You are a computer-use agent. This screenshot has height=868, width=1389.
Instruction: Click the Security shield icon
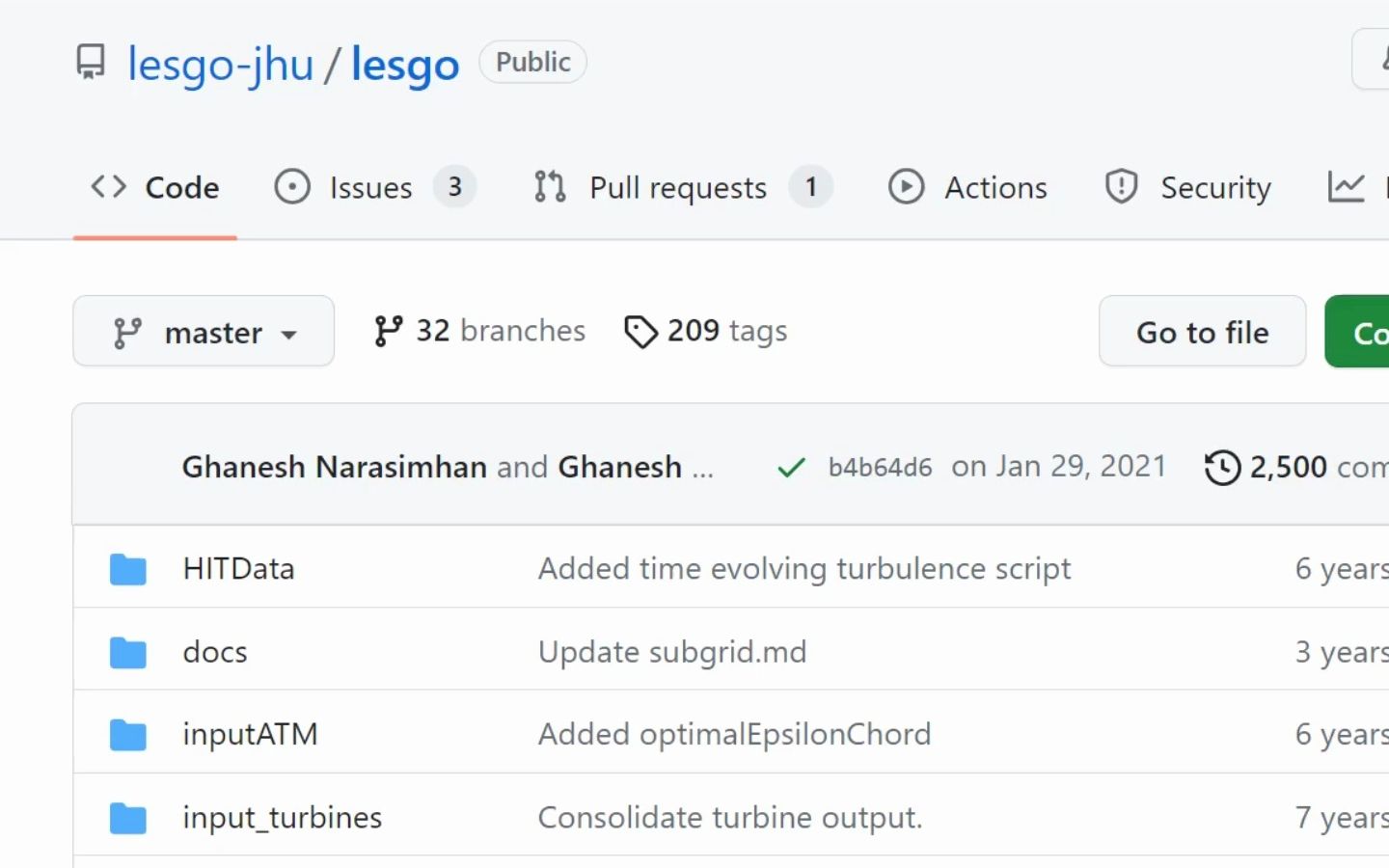[1121, 186]
